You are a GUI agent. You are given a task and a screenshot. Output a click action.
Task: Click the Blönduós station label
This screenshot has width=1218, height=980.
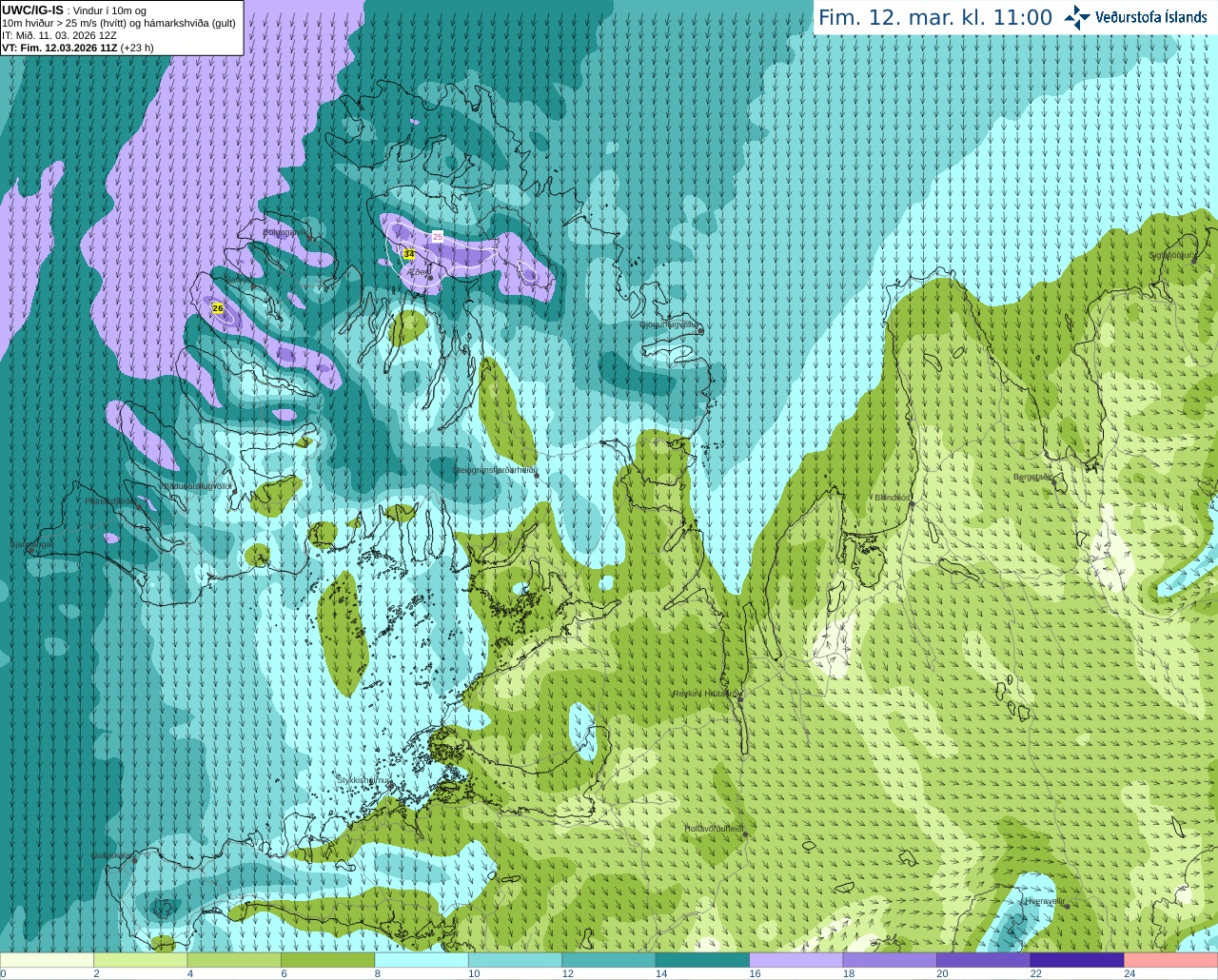click(x=893, y=498)
